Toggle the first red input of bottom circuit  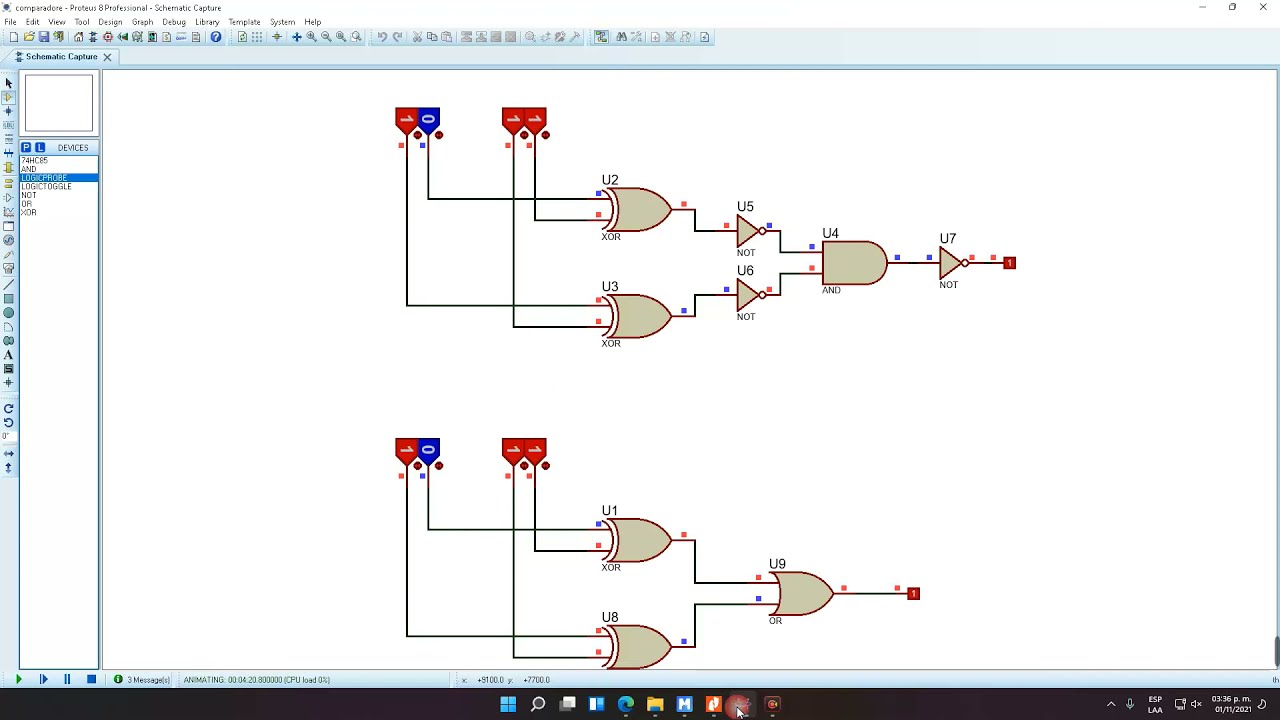pos(406,451)
